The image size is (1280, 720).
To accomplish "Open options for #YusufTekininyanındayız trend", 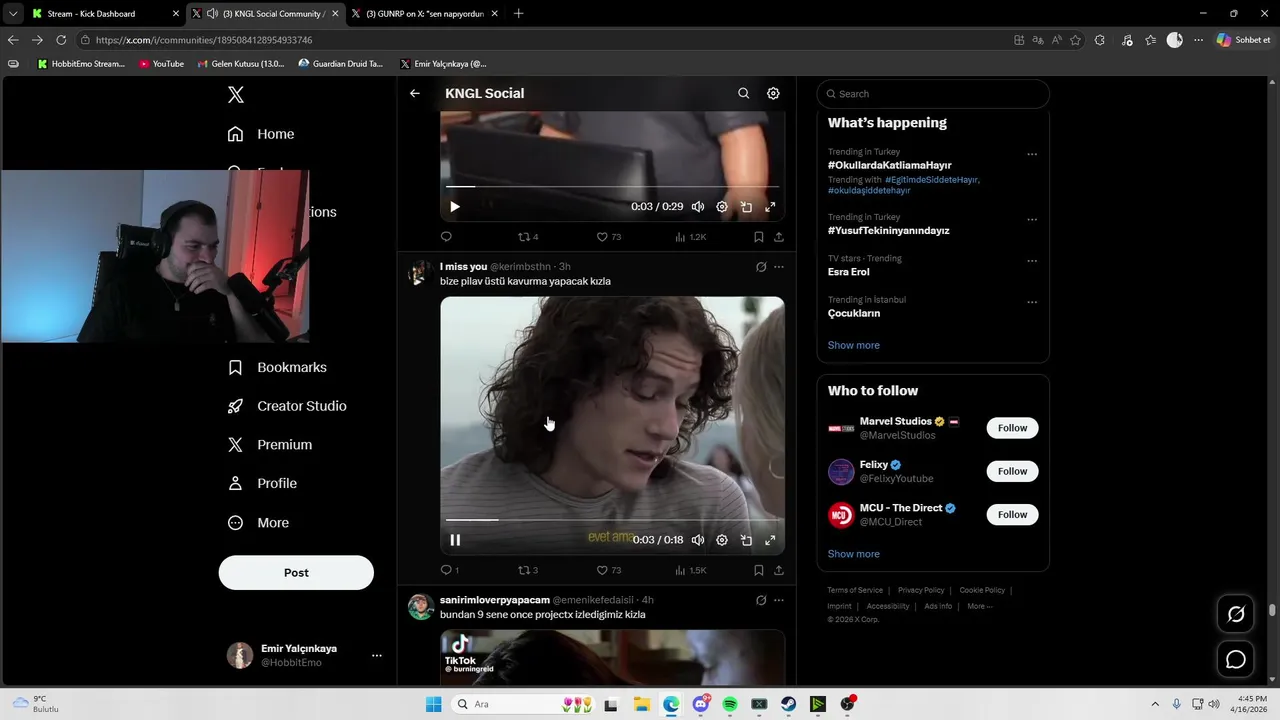I will 1032,220.
